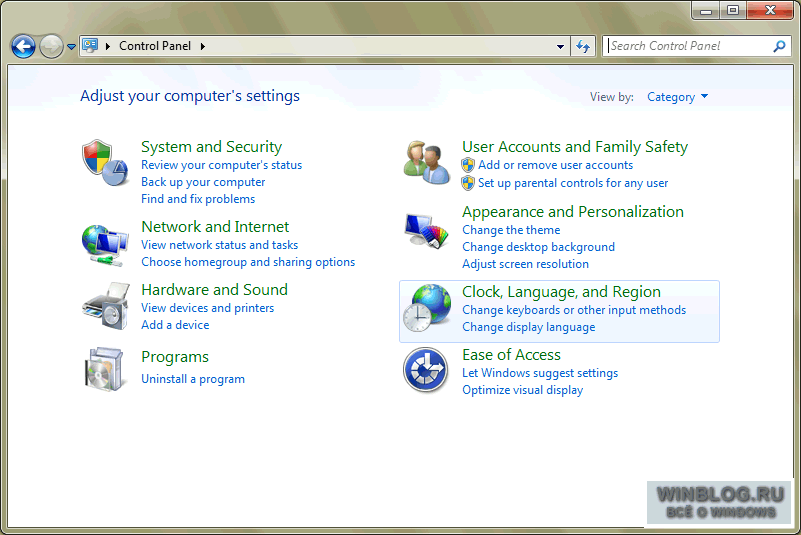This screenshot has width=801, height=535.
Task: Open the Clock, Language, and Region globe icon
Action: (427, 308)
